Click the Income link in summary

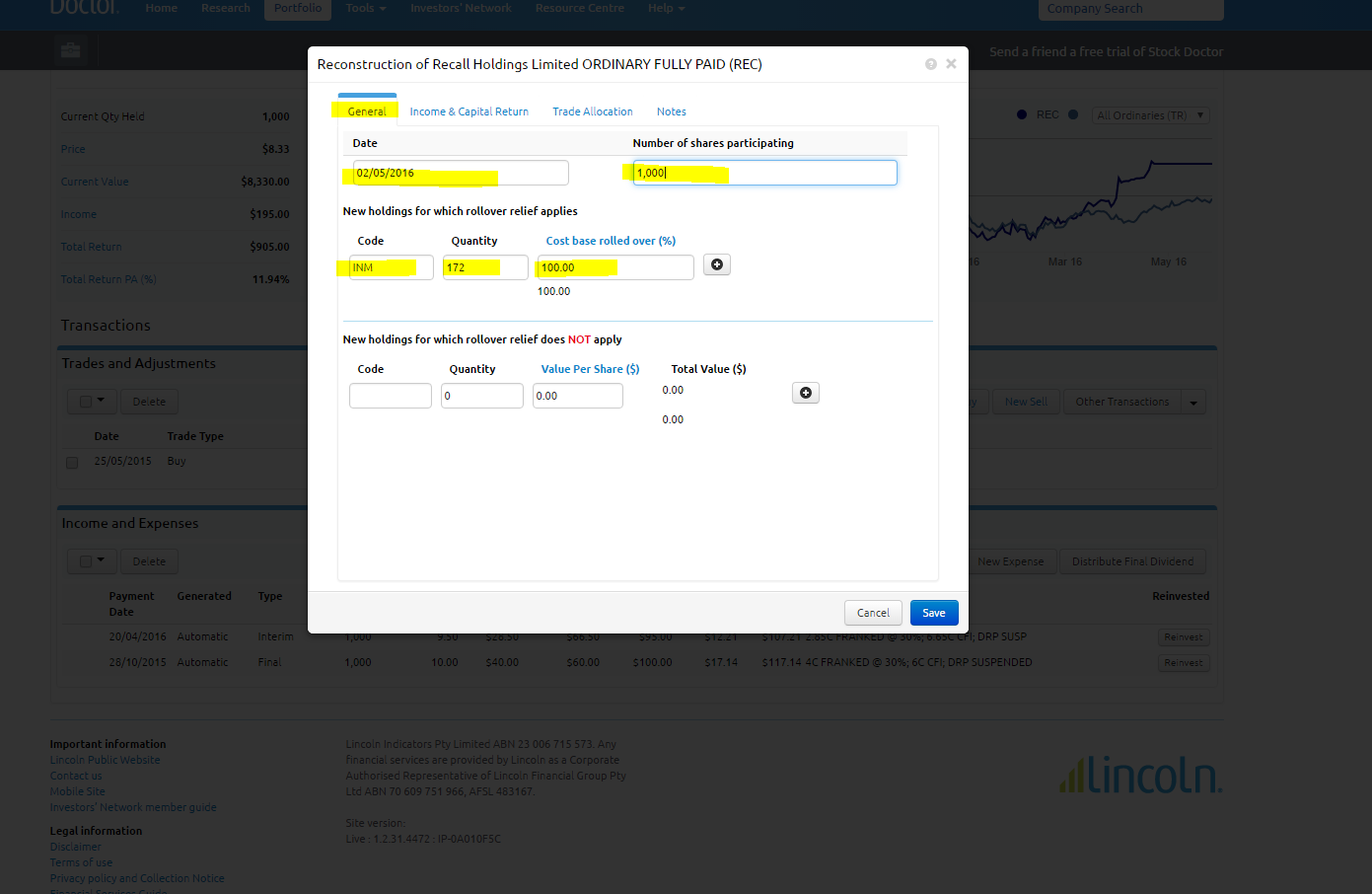pyautogui.click(x=79, y=214)
